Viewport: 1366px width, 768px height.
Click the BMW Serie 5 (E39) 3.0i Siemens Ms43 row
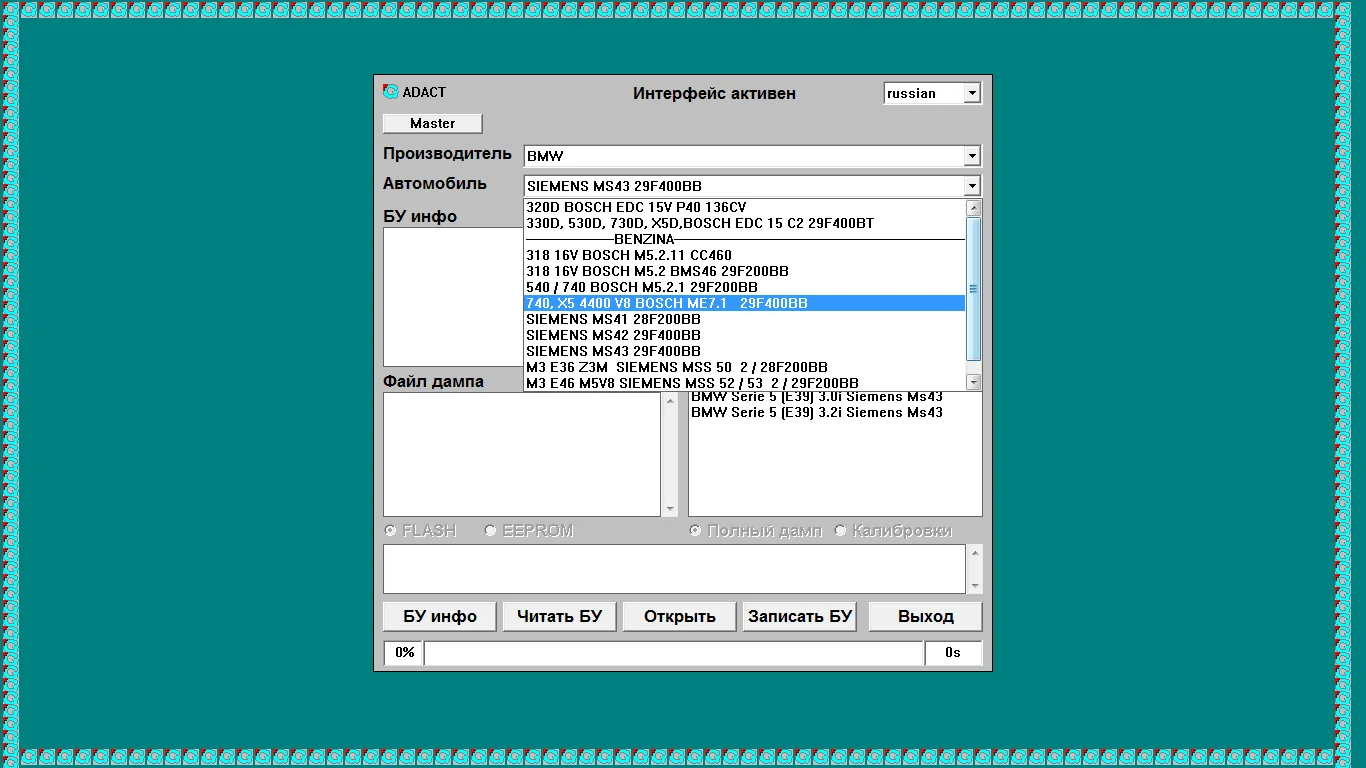click(x=817, y=397)
